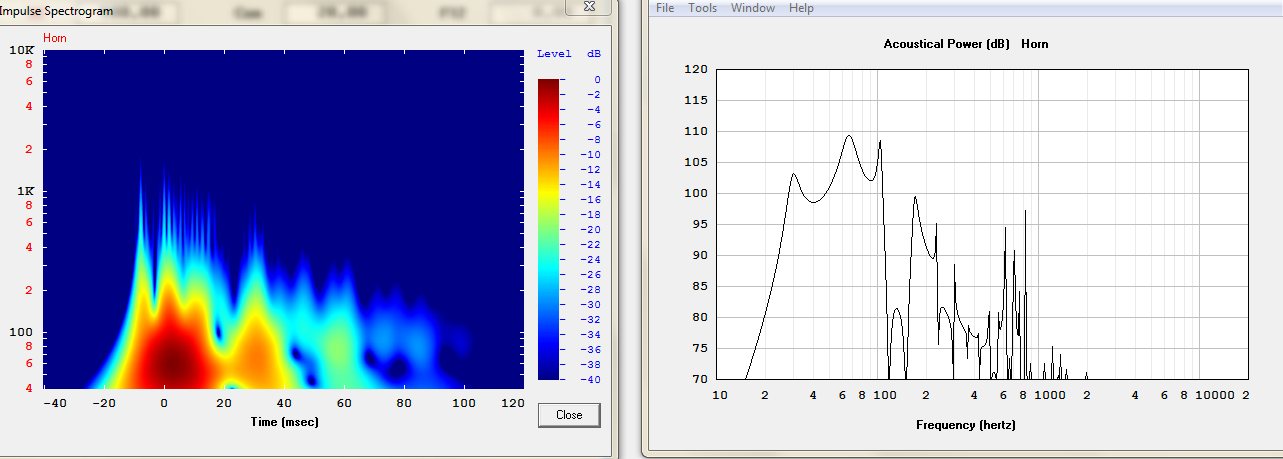Click the Impulse Spectrogram window X button

coord(587,6)
